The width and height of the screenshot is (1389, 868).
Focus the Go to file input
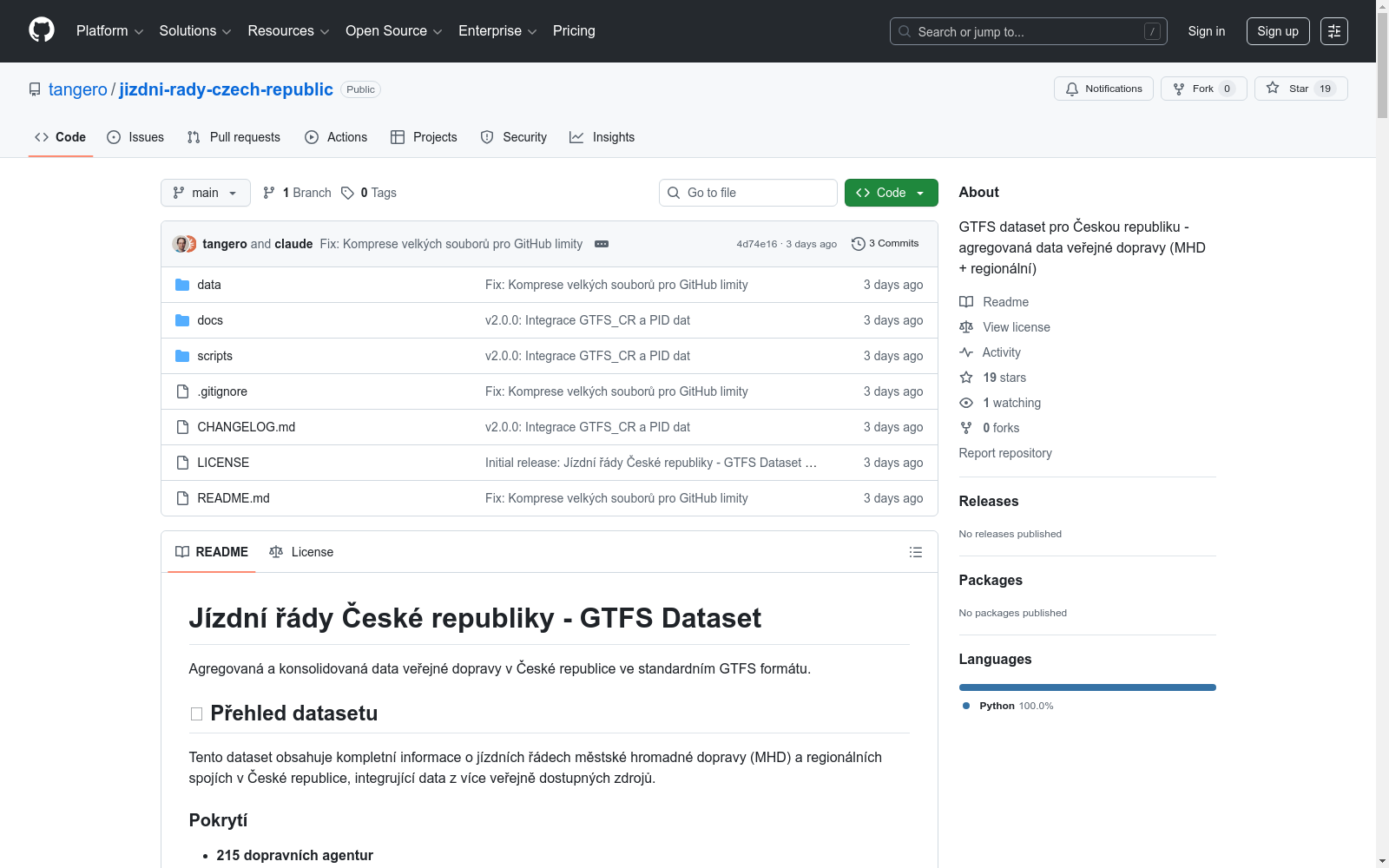pos(748,193)
